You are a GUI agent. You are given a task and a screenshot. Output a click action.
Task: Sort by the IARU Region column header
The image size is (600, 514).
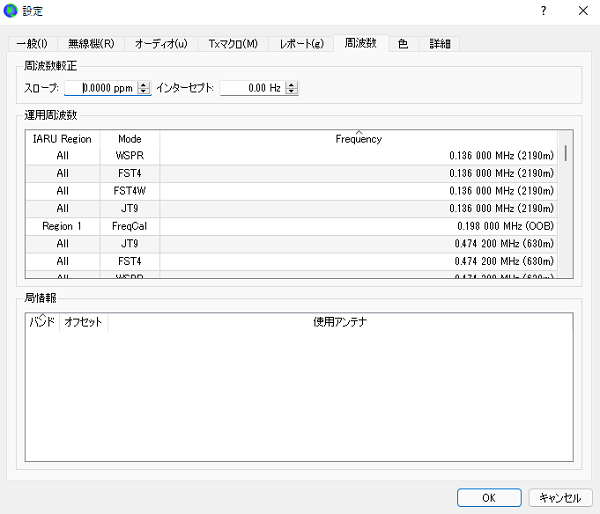(62, 139)
